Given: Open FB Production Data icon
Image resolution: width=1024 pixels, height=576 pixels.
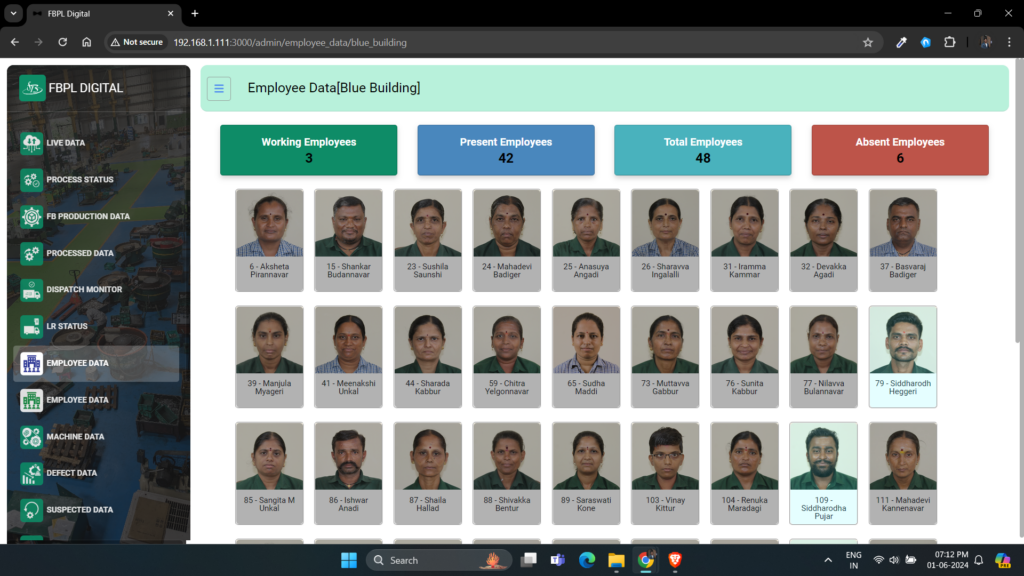Looking at the screenshot, I should coord(31,216).
